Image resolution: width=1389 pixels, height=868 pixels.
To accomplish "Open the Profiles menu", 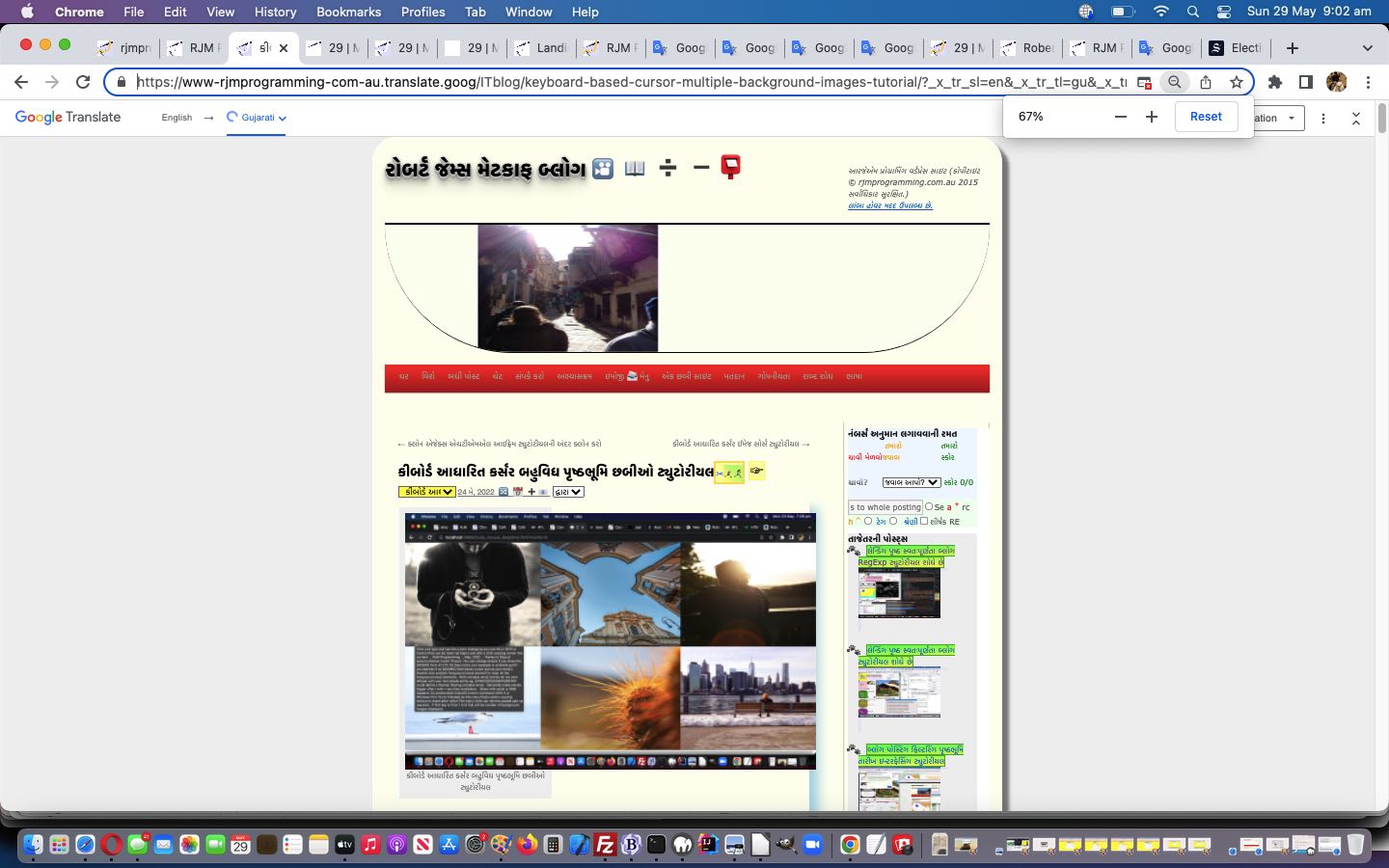I will tap(422, 12).
